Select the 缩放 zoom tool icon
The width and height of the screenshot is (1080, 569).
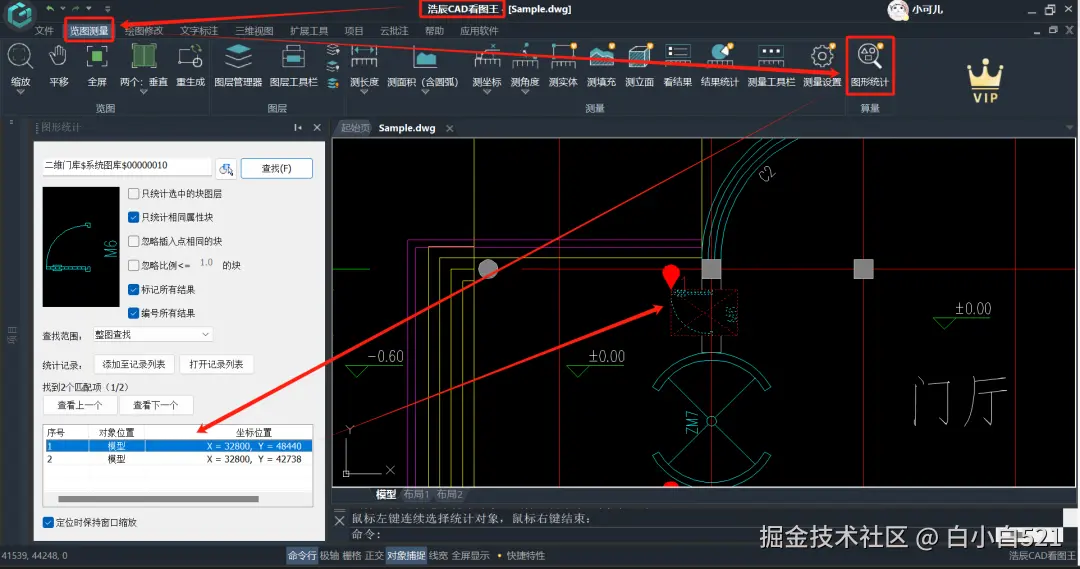[20, 57]
